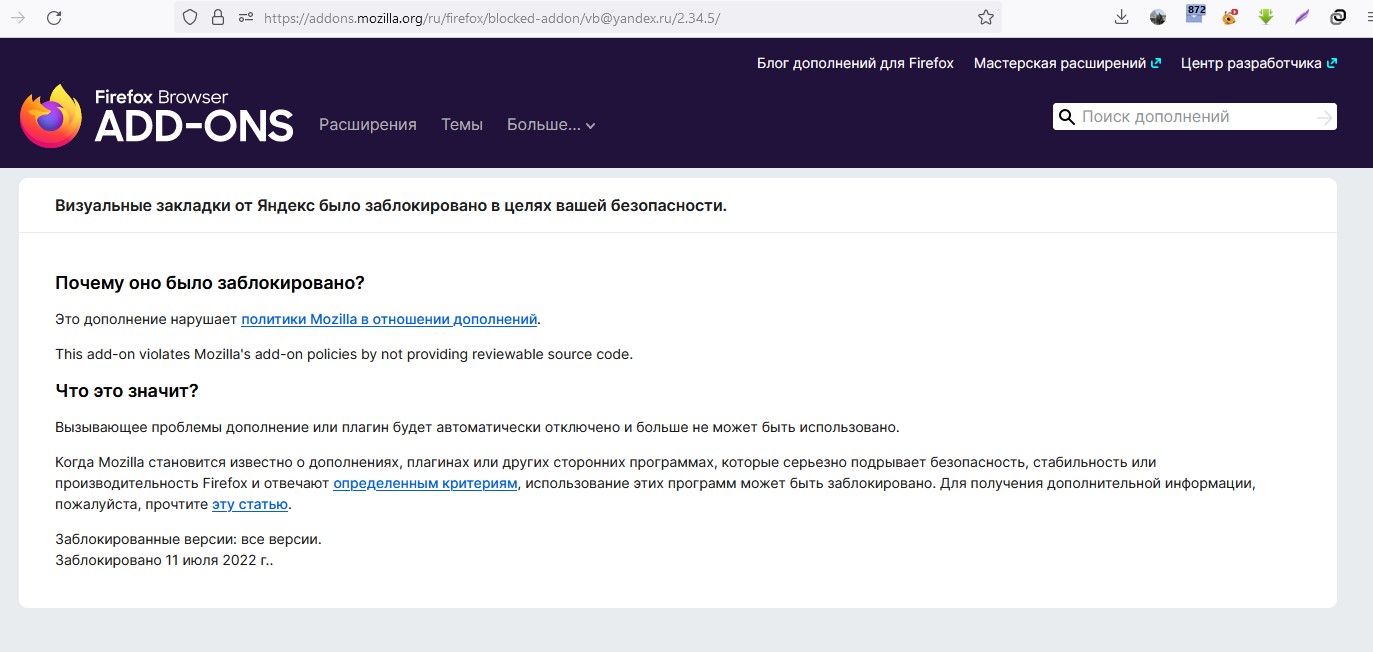Open tracking protection shield icon
The width and height of the screenshot is (1373, 652).
[x=191, y=17]
